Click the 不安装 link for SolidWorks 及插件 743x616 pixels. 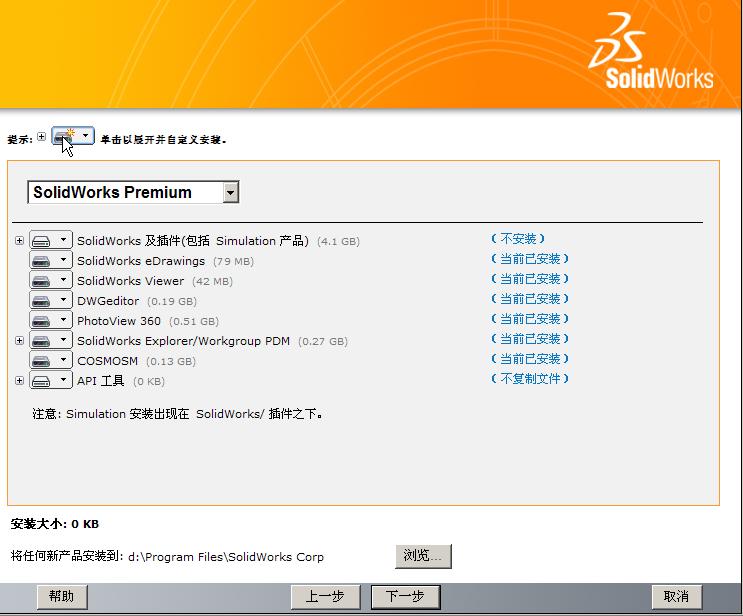click(x=518, y=238)
